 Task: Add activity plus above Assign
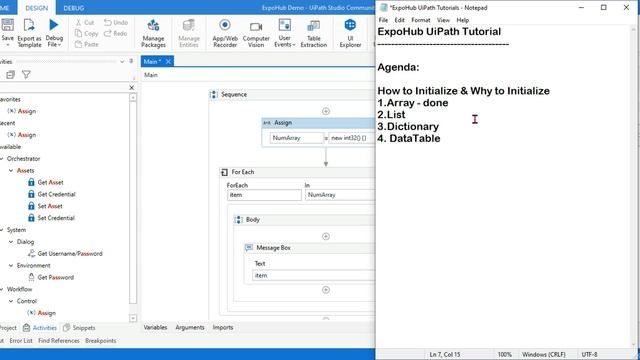coord(326,111)
